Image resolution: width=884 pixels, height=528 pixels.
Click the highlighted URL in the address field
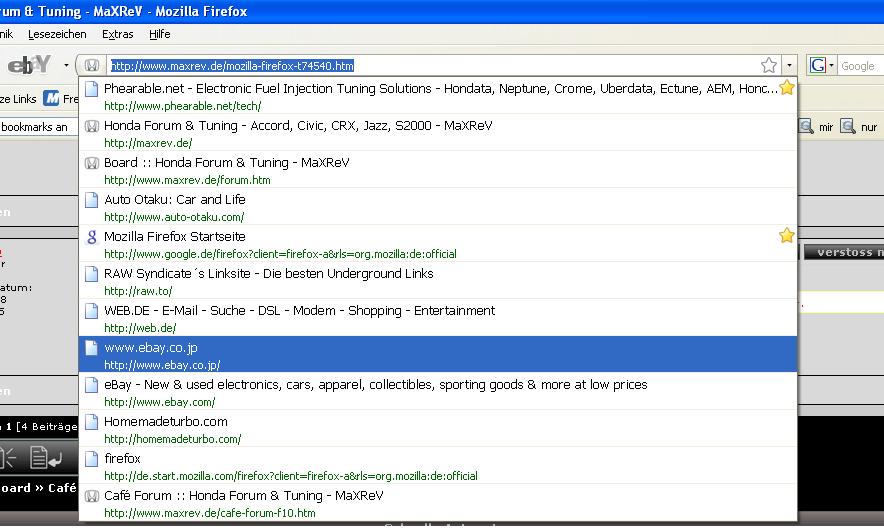[x=232, y=66]
